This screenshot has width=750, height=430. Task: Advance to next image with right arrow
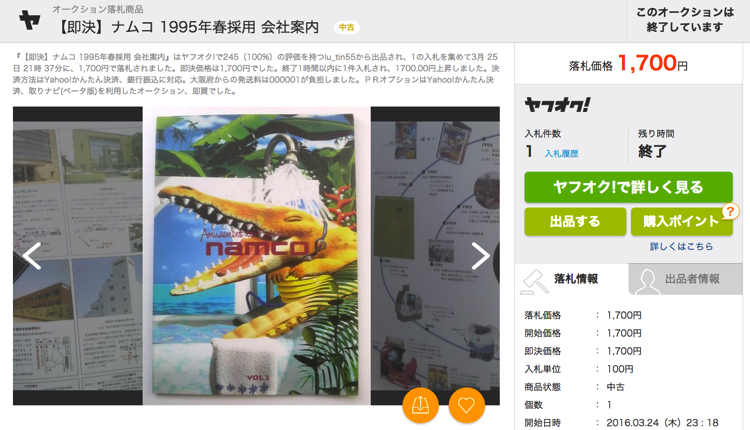(x=481, y=255)
